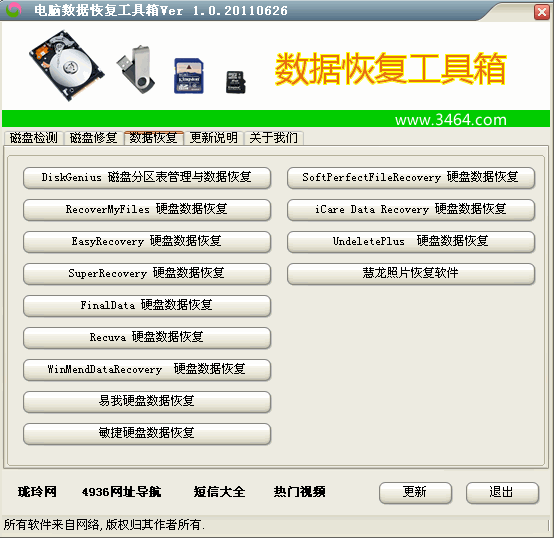Switch to the 磁盘检测 tab
The image size is (554, 538).
coord(34,138)
